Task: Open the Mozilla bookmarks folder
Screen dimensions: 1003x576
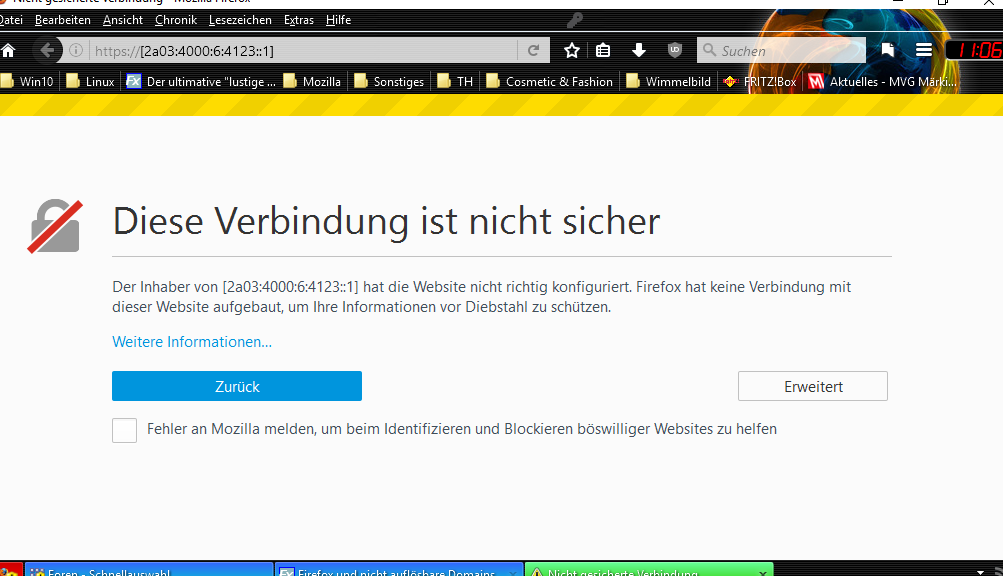Action: click(x=312, y=81)
